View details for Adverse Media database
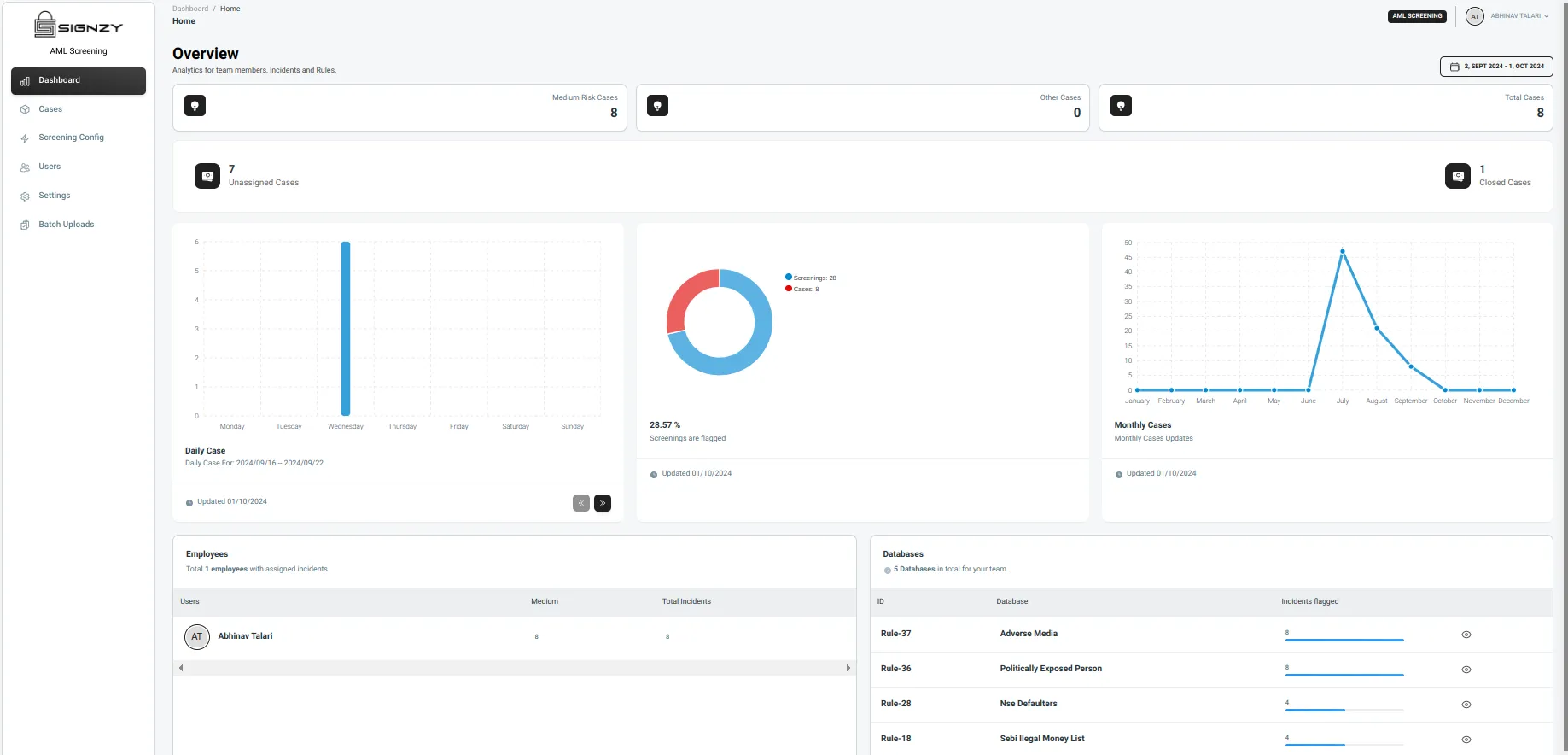The height and width of the screenshot is (755, 1568). (x=1466, y=635)
